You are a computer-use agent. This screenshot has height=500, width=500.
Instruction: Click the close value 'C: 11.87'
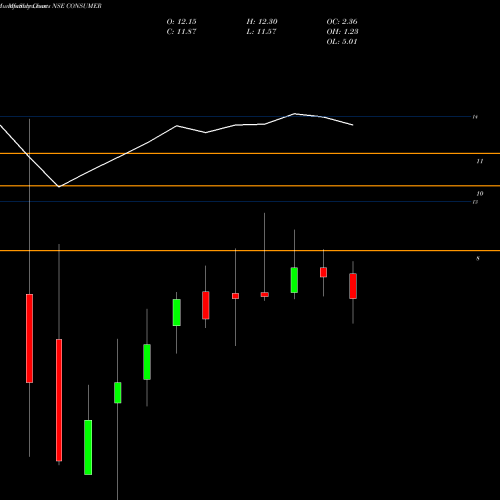181,32
